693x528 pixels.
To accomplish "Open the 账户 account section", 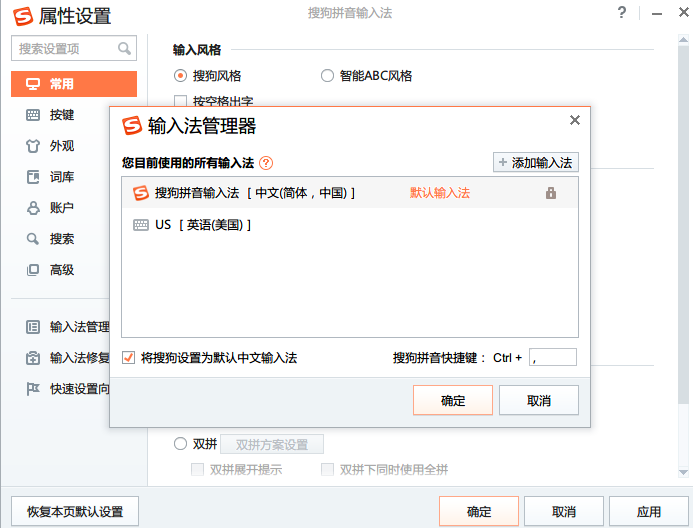I will (x=62, y=208).
